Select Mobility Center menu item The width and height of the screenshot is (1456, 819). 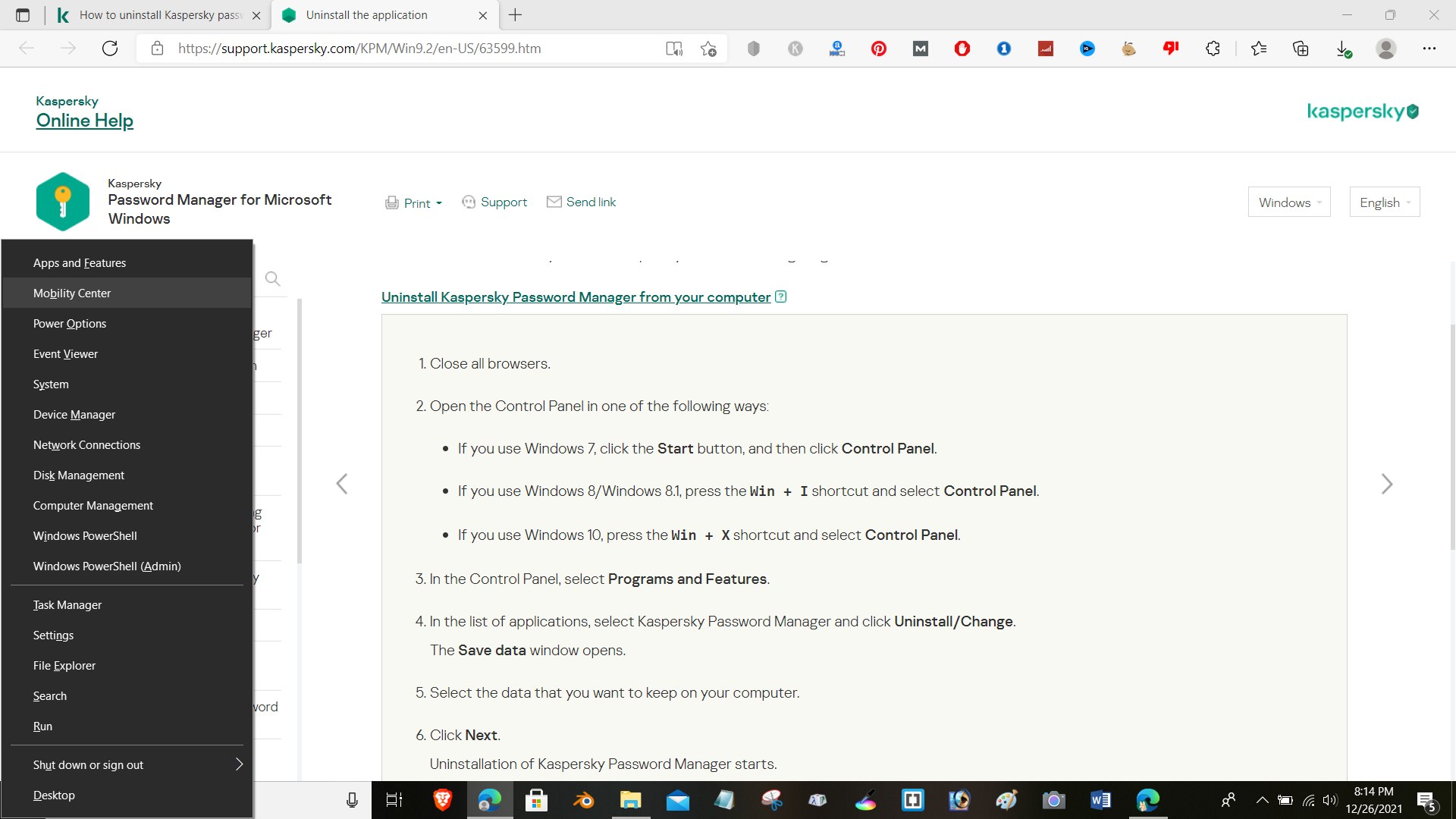127,293
